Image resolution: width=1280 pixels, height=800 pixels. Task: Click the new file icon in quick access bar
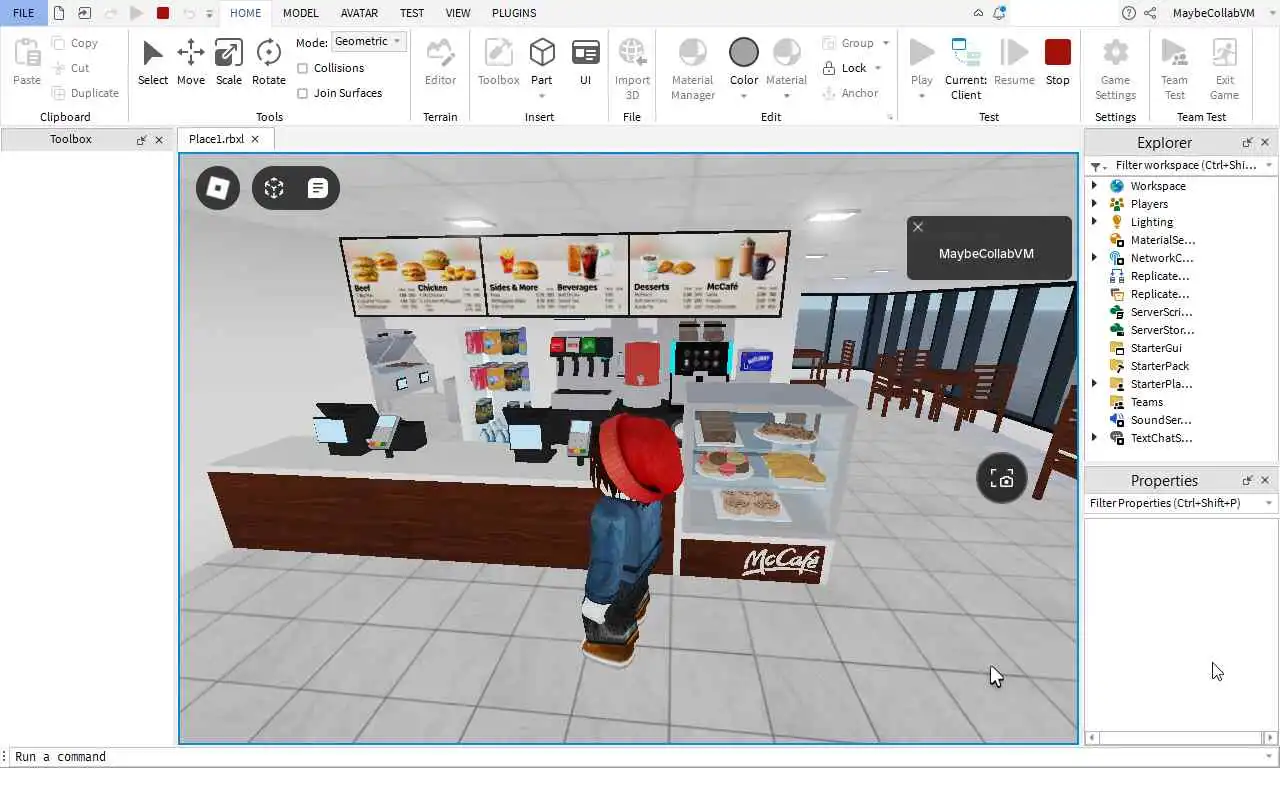(59, 13)
